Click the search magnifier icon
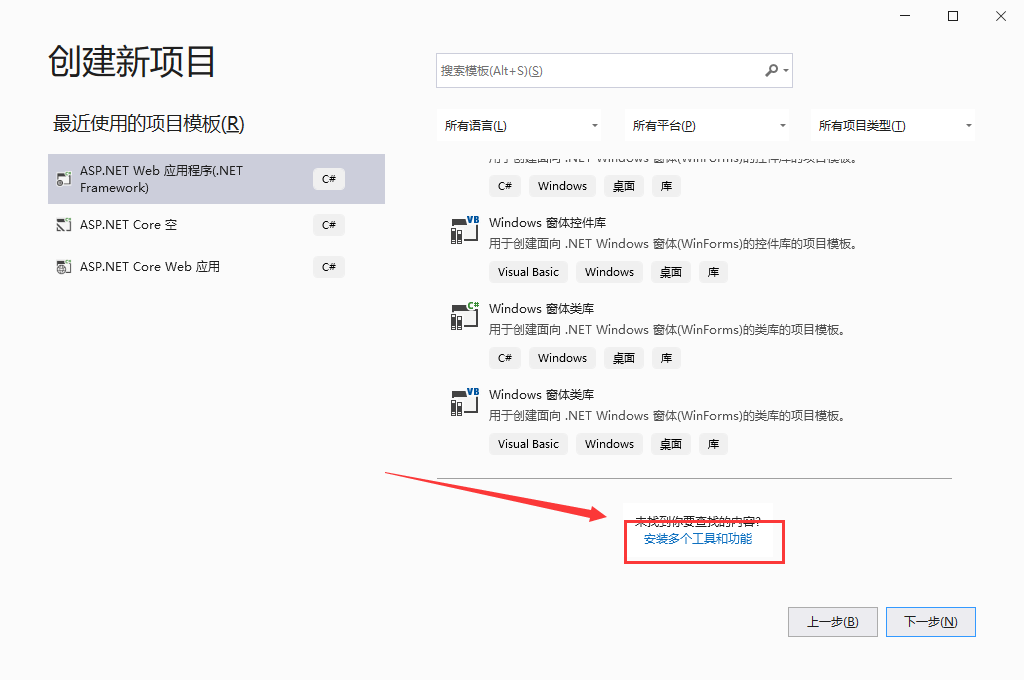1024x680 pixels. pyautogui.click(x=771, y=70)
